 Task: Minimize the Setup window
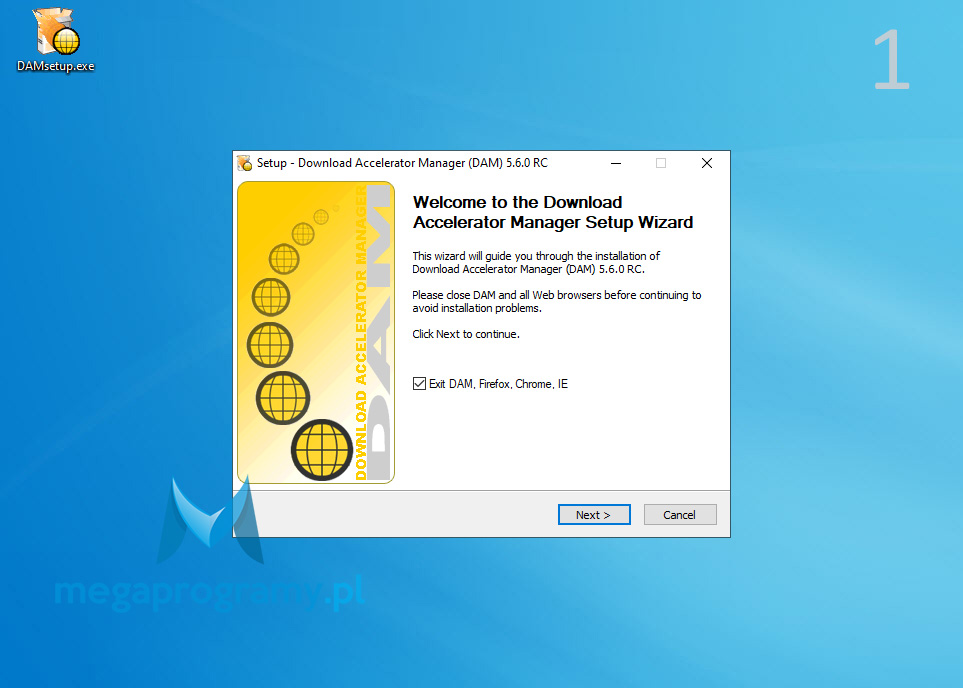tap(616, 163)
